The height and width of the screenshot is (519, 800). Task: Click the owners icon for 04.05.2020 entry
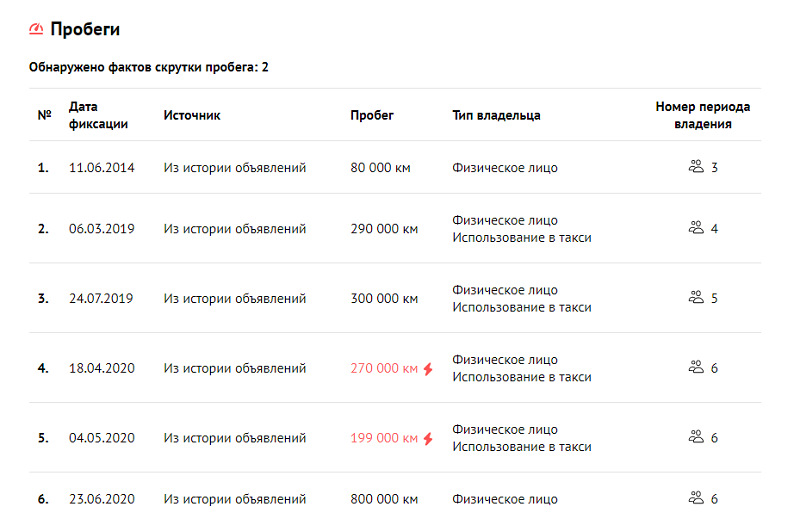(696, 437)
